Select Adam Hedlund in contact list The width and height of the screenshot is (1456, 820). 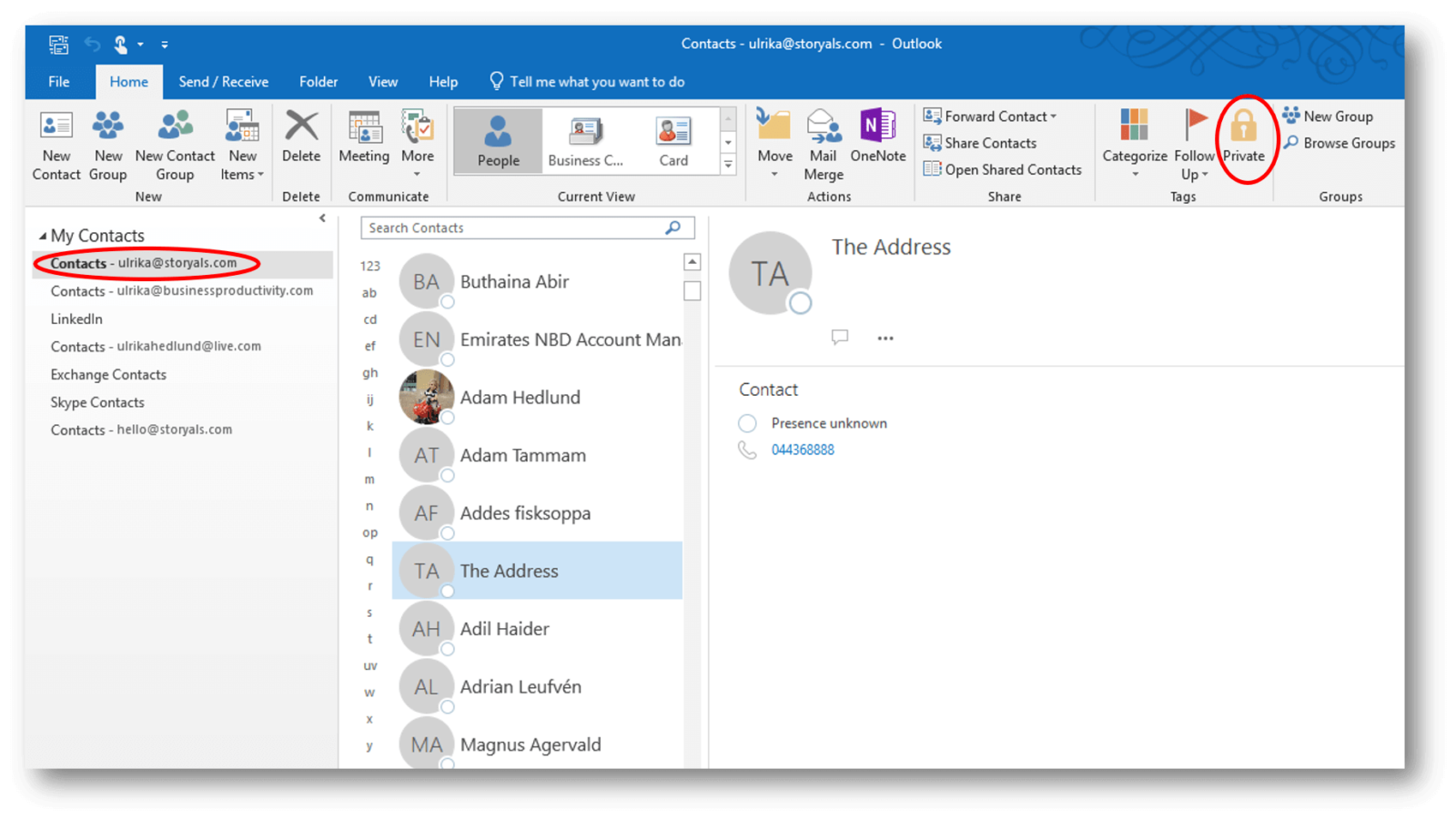pos(520,398)
